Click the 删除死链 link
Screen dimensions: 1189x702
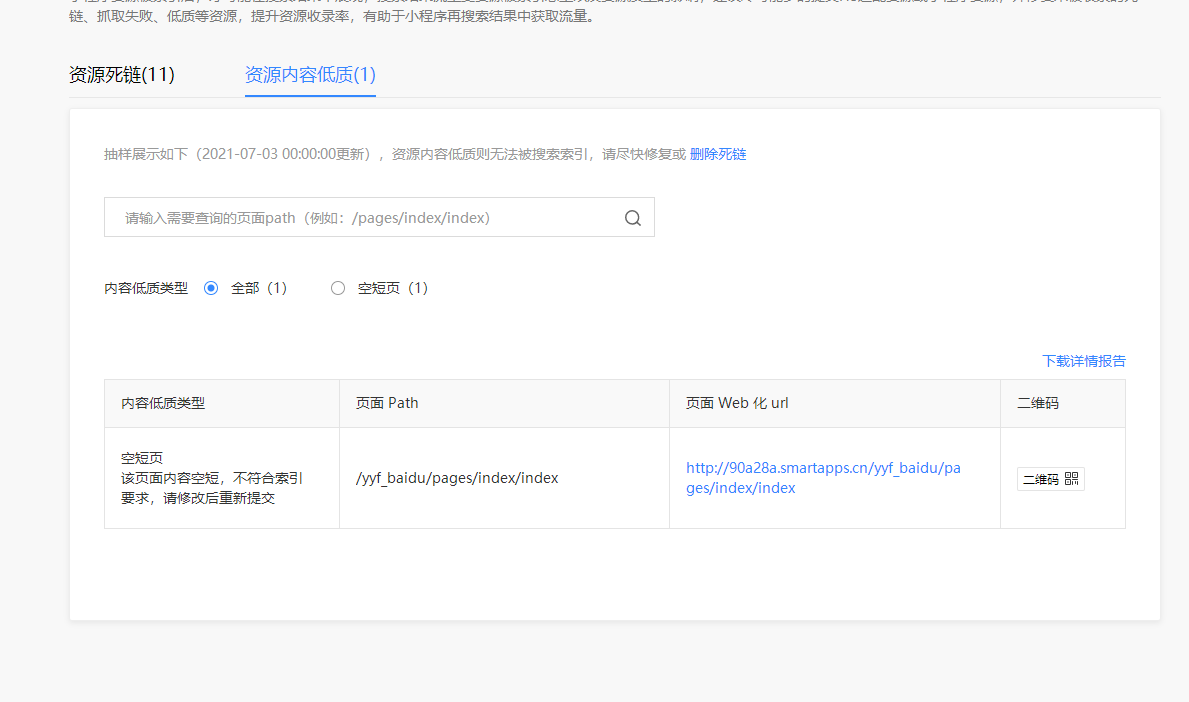pos(717,154)
